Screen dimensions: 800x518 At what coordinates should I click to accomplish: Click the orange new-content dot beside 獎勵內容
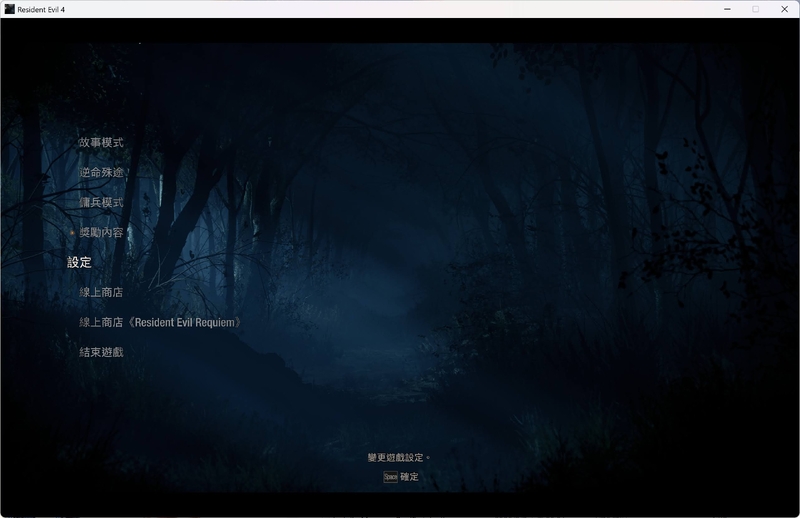[72, 233]
